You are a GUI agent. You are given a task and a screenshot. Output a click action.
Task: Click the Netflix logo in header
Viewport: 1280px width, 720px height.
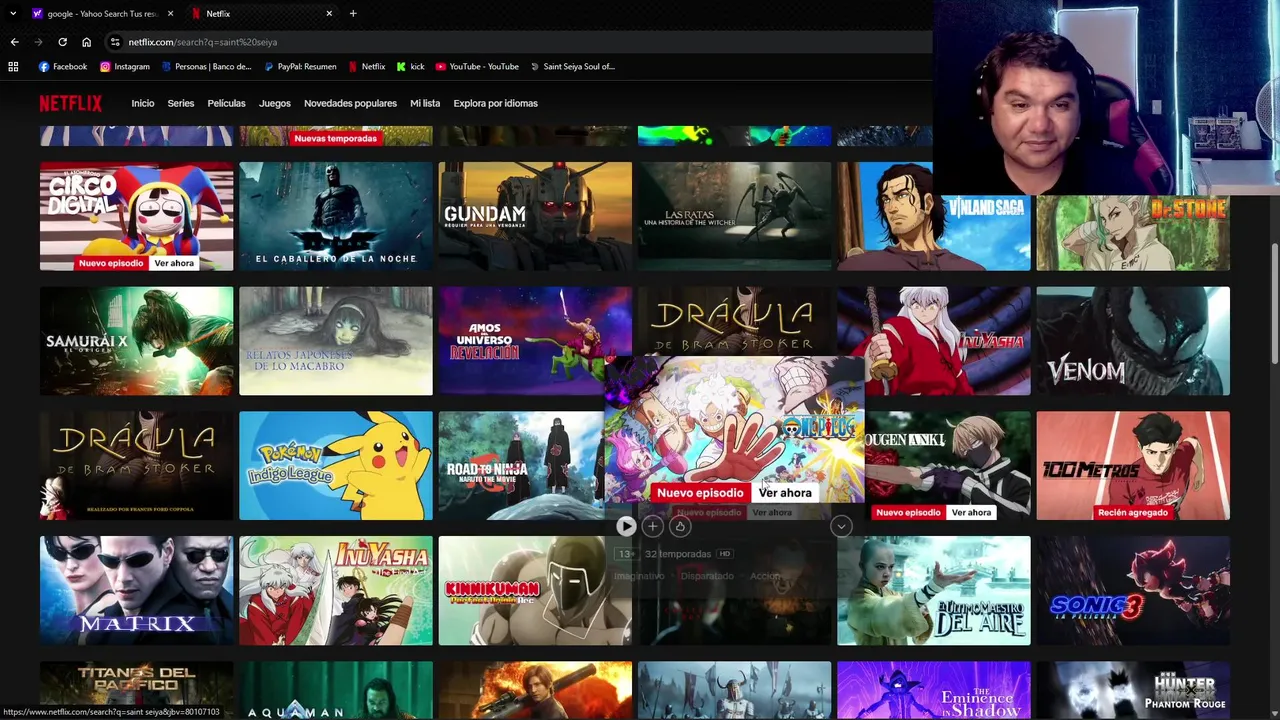point(71,103)
